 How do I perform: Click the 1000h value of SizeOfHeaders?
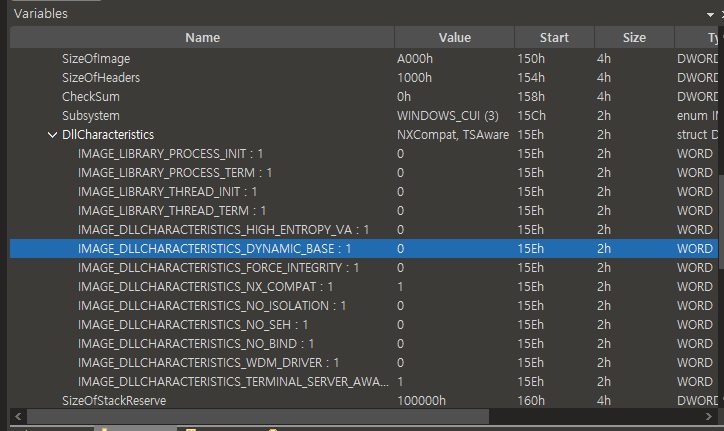(x=414, y=78)
